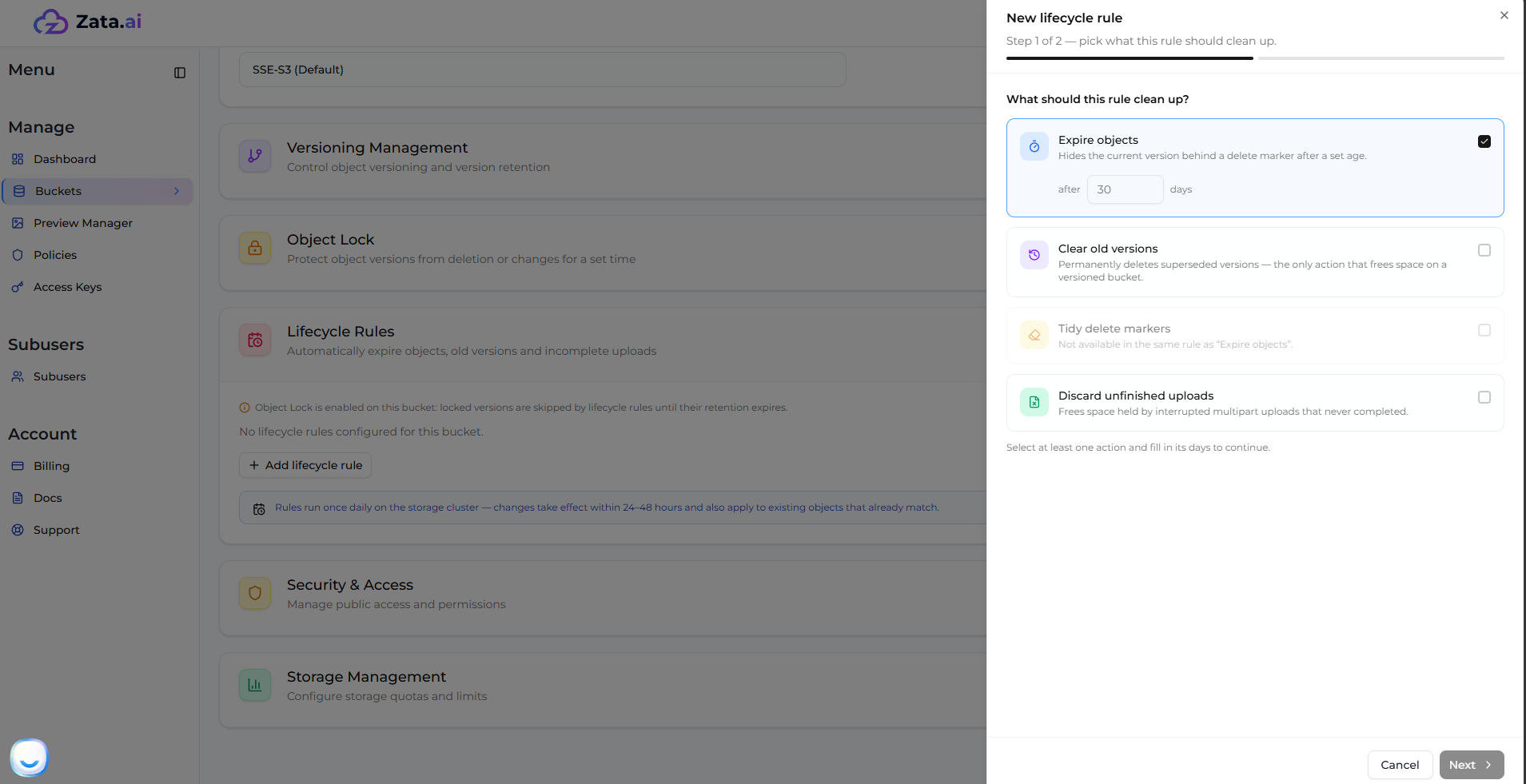
Task: Check the Discard unfinished uploads checkbox
Action: point(1484,397)
